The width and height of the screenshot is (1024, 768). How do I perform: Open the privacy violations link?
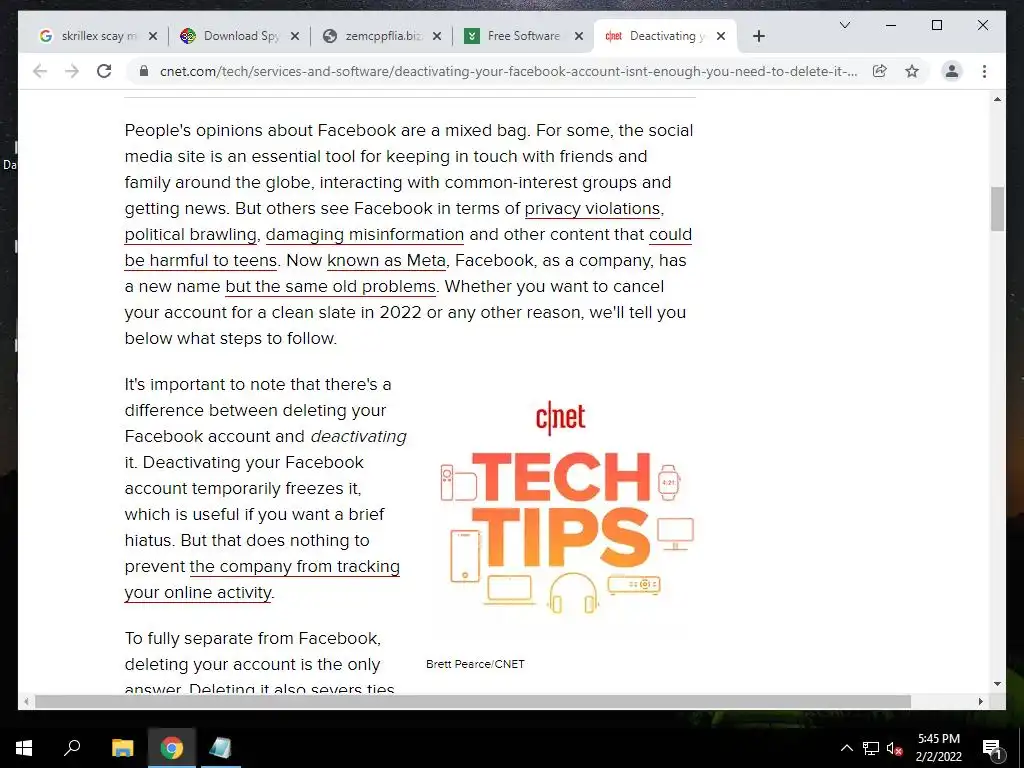(x=592, y=208)
